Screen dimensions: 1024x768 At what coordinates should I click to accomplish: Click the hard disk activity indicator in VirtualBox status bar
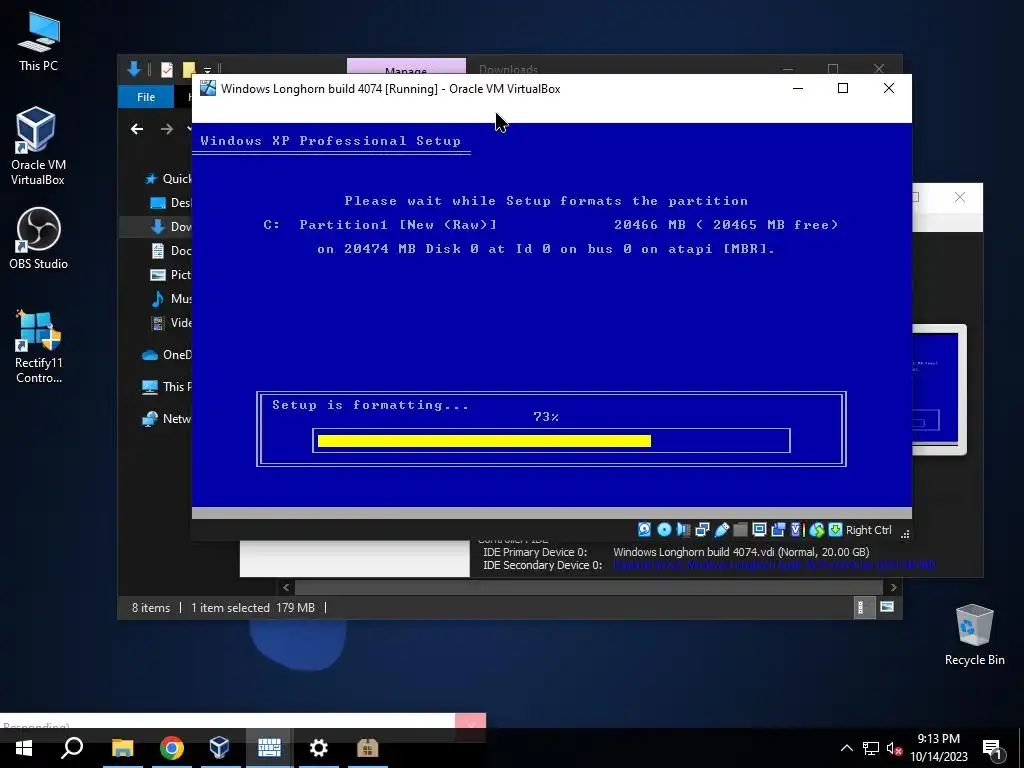tap(644, 530)
